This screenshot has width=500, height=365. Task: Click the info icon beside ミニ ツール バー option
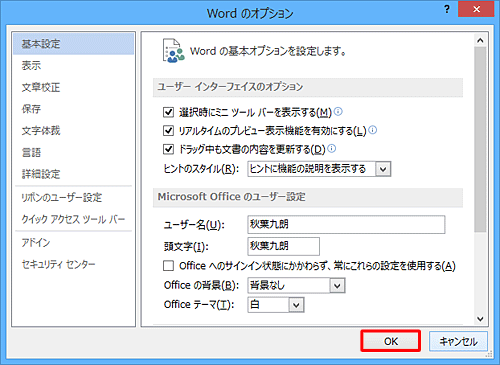pyautogui.click(x=338, y=112)
